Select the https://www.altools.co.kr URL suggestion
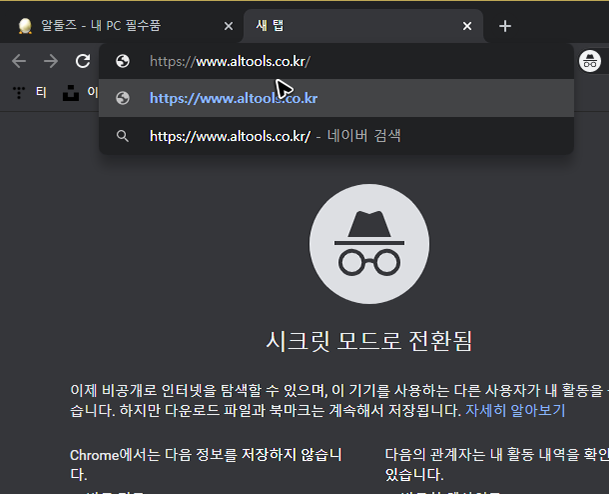 click(x=336, y=98)
